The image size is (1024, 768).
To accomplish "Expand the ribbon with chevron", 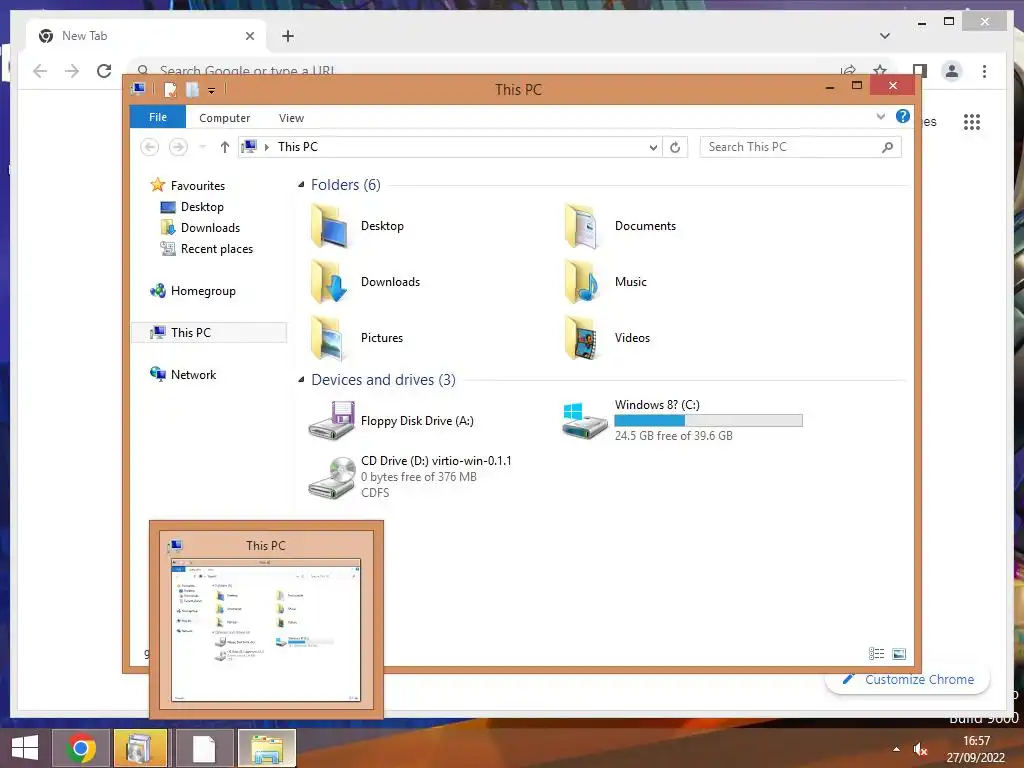I will tap(880, 117).
